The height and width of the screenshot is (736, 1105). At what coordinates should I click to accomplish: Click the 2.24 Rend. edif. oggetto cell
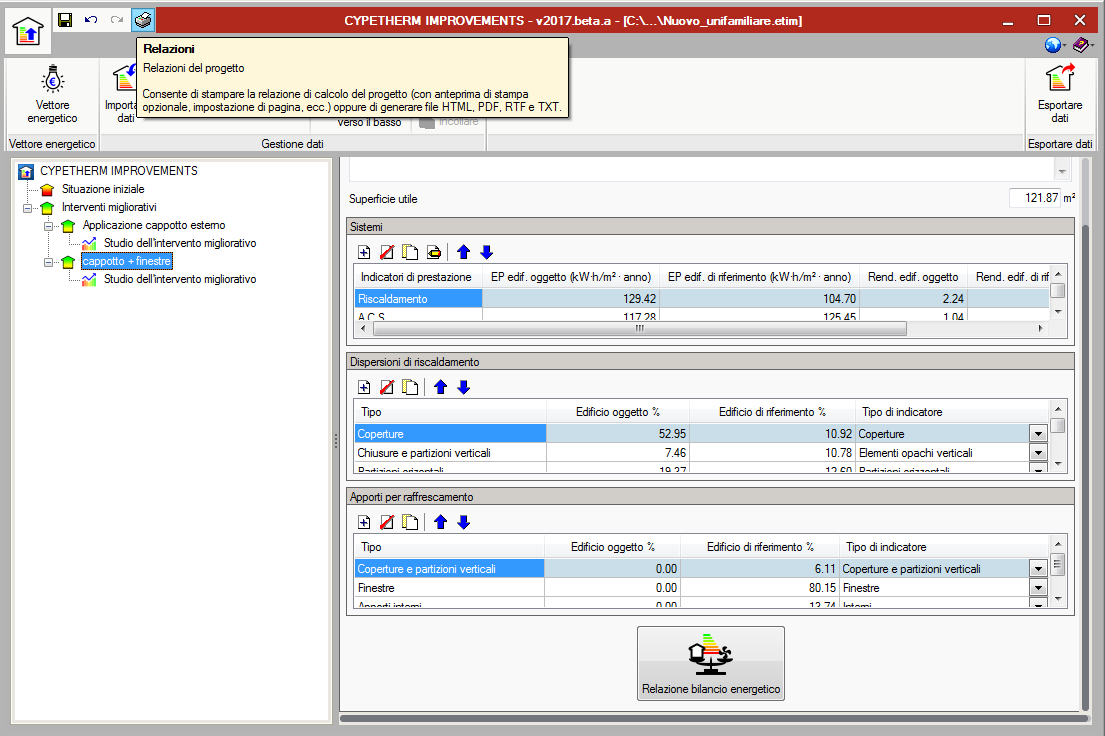913,298
